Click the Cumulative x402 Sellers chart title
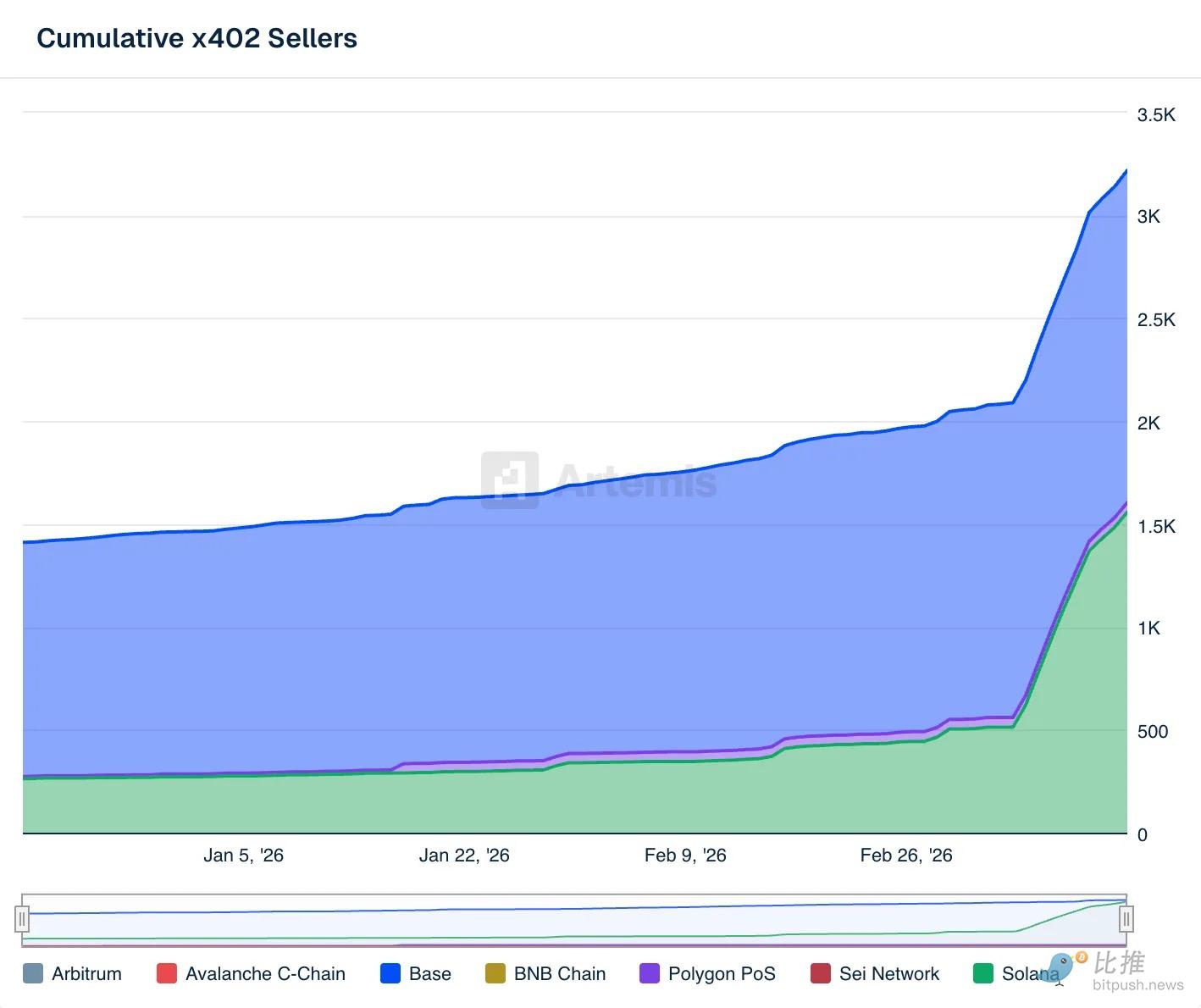This screenshot has height=1008, width=1201. pyautogui.click(x=196, y=38)
